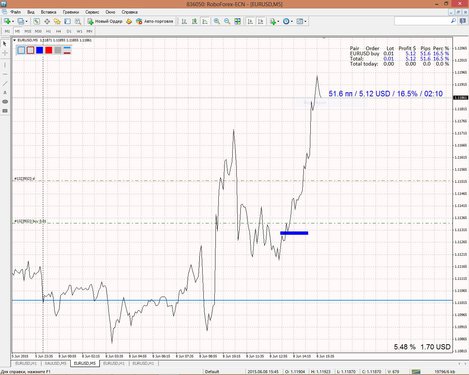Select the M15 timeframe button
The width and height of the screenshot is (469, 375).
point(28,31)
